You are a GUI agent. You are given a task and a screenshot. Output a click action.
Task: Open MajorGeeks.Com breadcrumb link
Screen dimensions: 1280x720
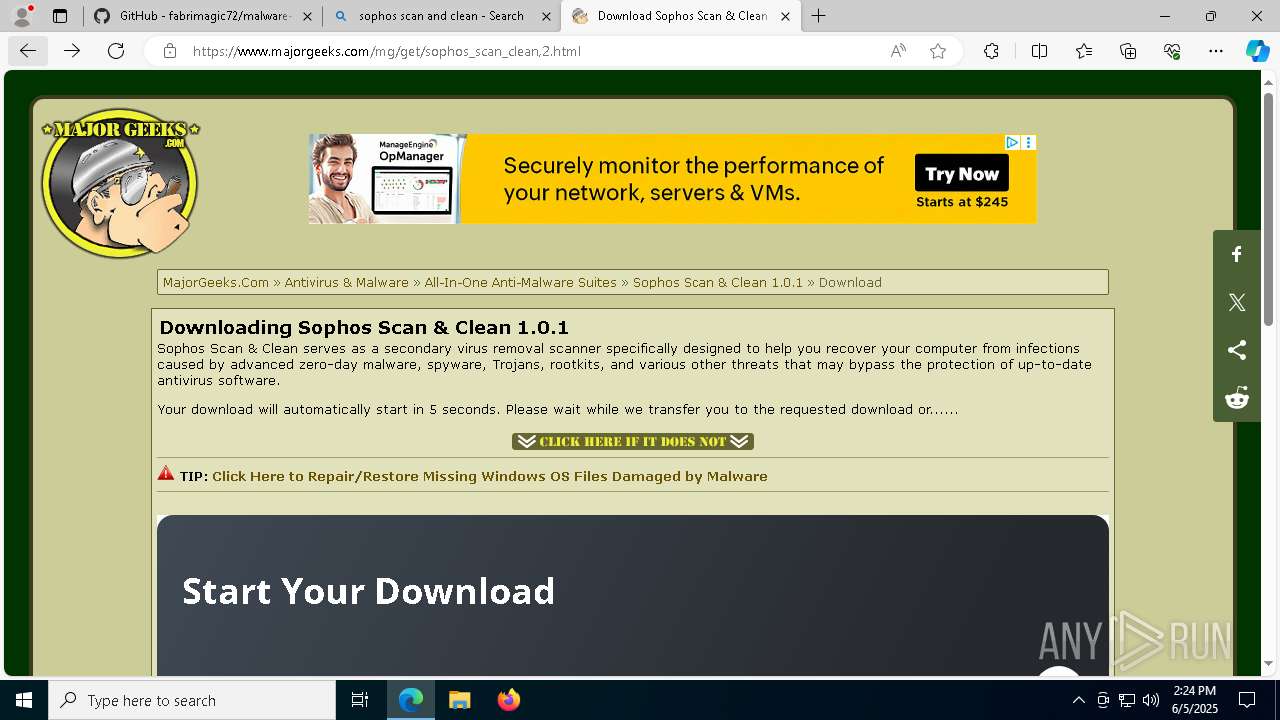[x=216, y=282]
